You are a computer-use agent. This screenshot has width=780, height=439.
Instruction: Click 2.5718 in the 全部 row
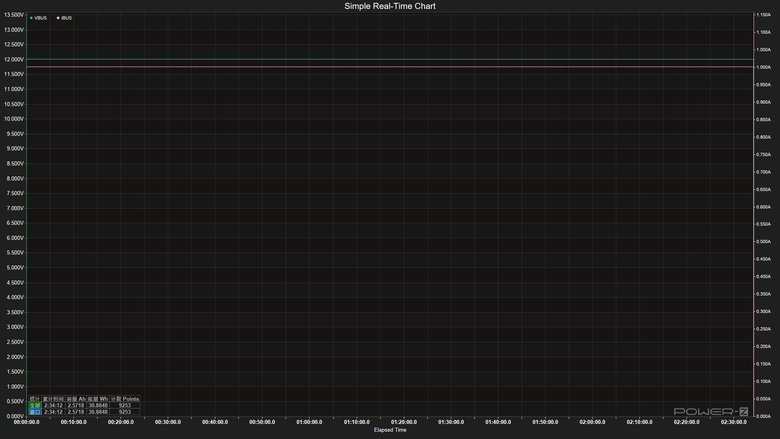click(x=76, y=406)
